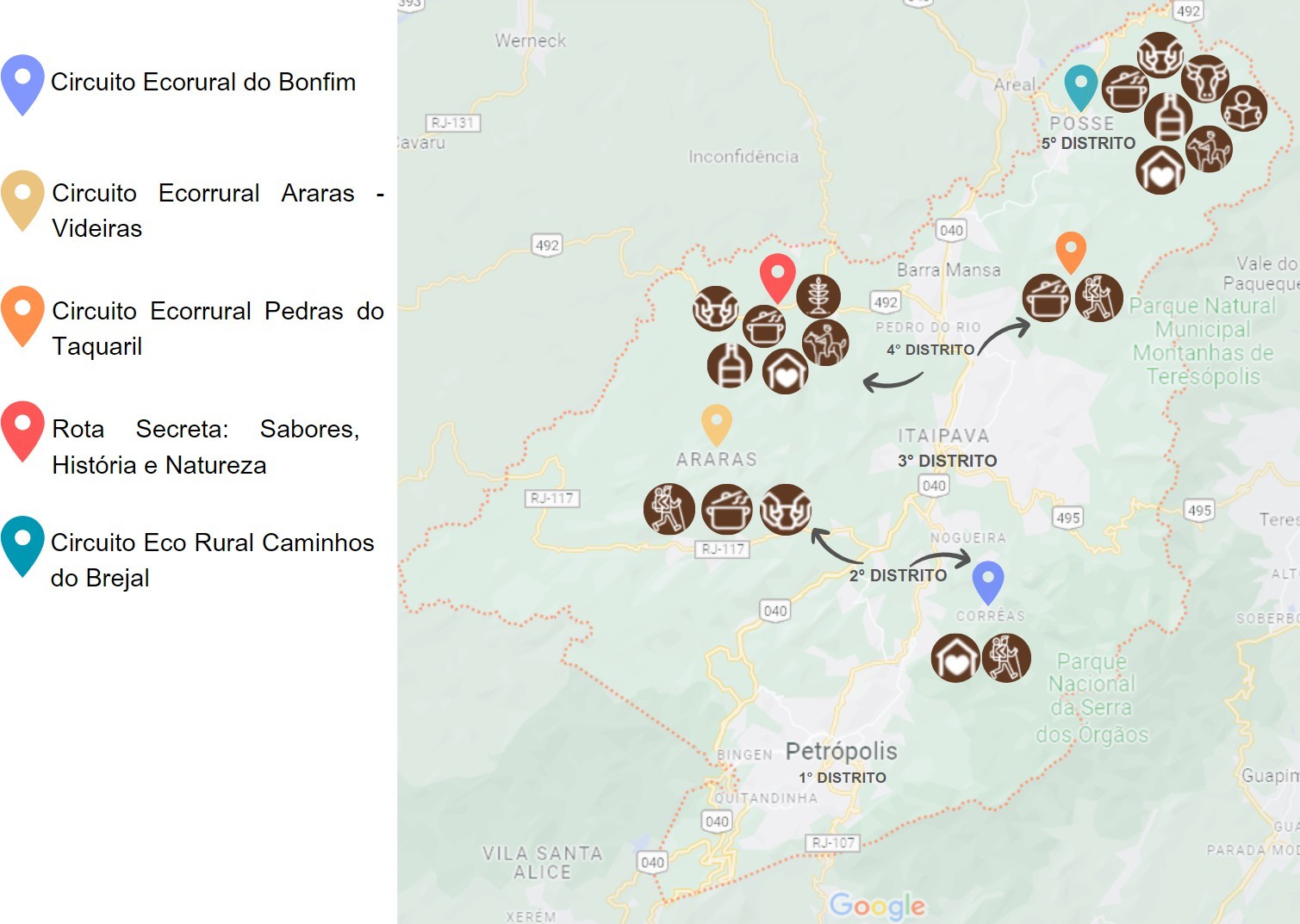Screen dimensions: 1300x924
Task: Click the teal map pin at Posse
Action: click(x=1081, y=88)
